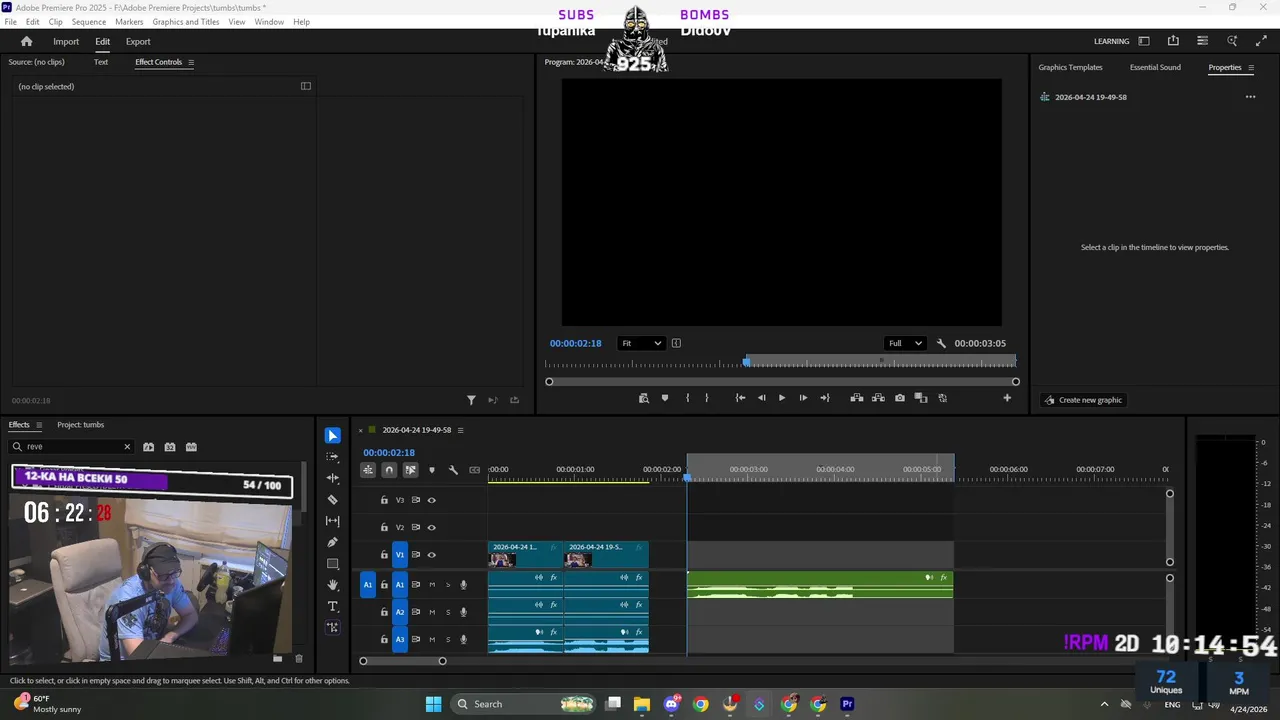1280x720 pixels.
Task: Open Properties three-dot options menu
Action: tap(1250, 97)
